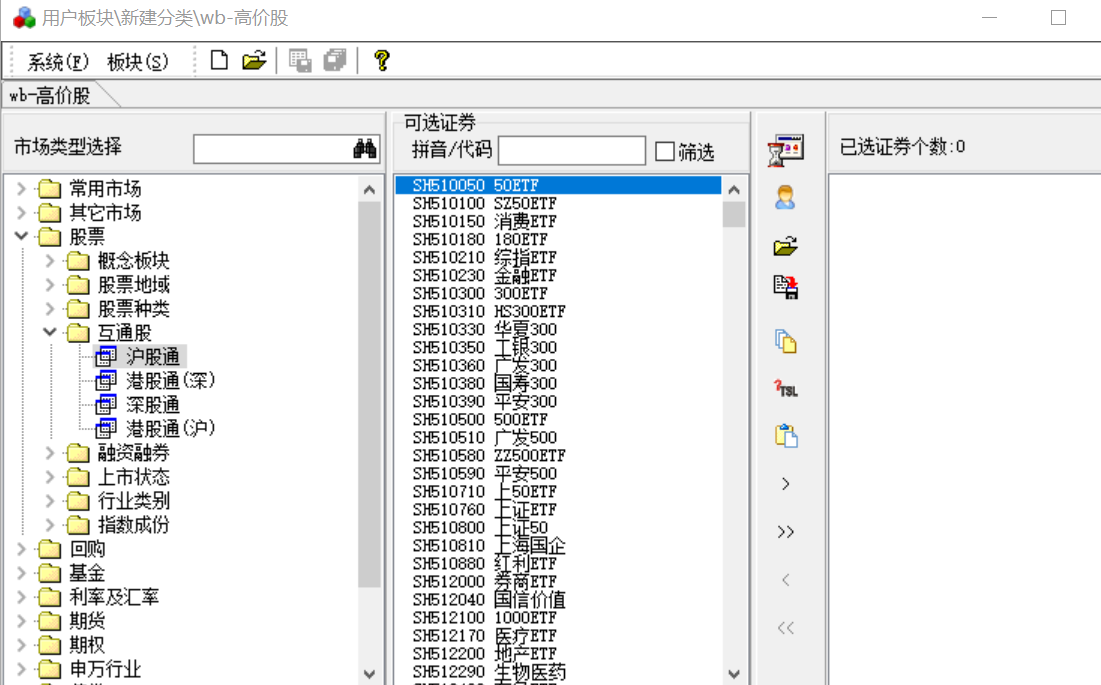The width and height of the screenshot is (1101, 685).
Task: Collapse the 股票 folder
Action: click(x=21, y=237)
